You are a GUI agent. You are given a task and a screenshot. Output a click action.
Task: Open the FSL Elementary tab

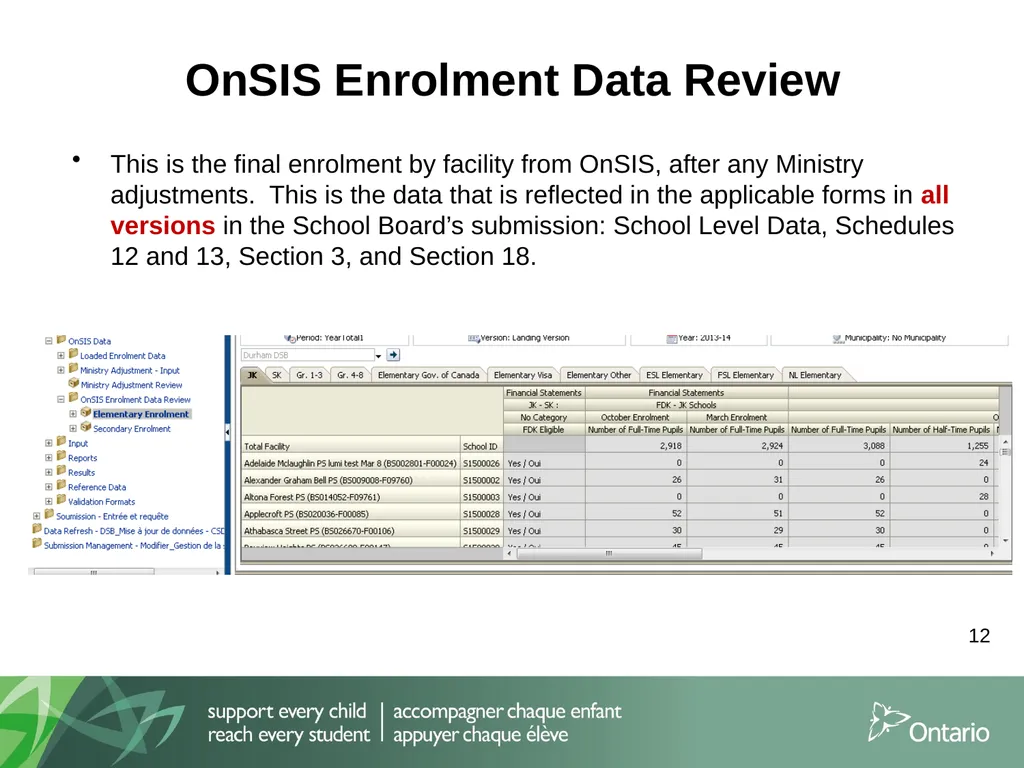click(745, 375)
